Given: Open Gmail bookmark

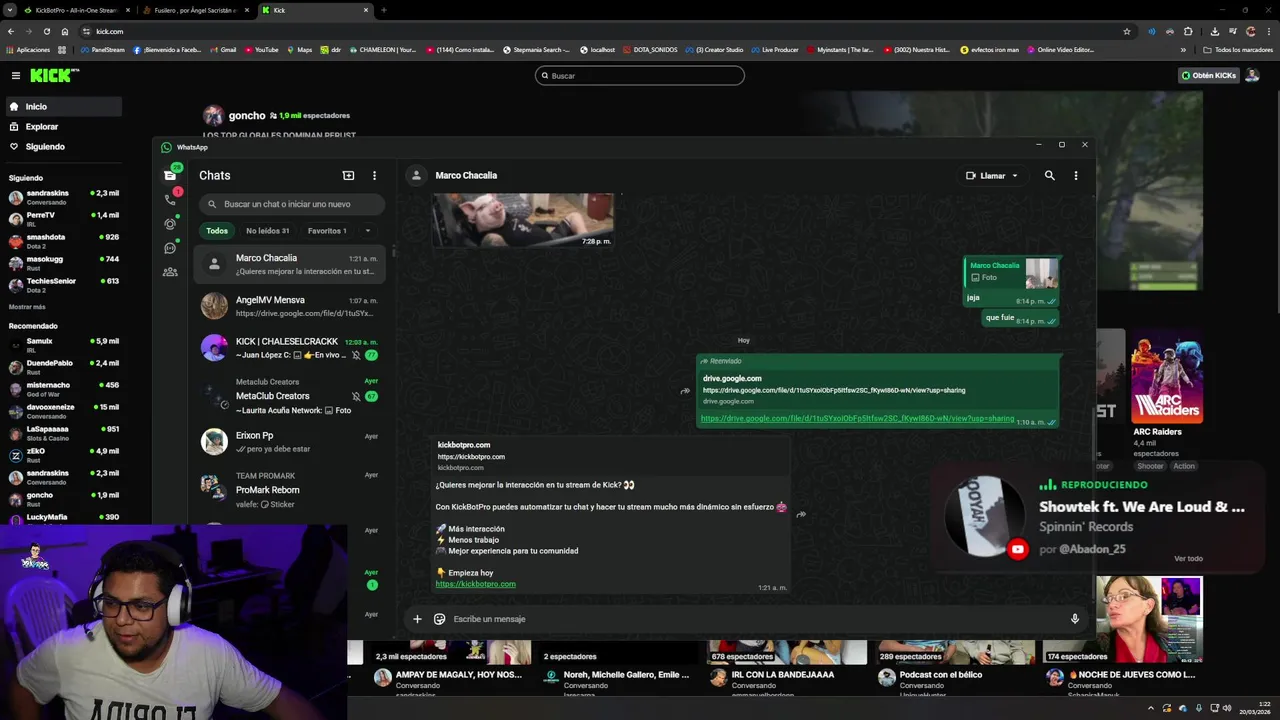Looking at the screenshot, I should click(223, 50).
